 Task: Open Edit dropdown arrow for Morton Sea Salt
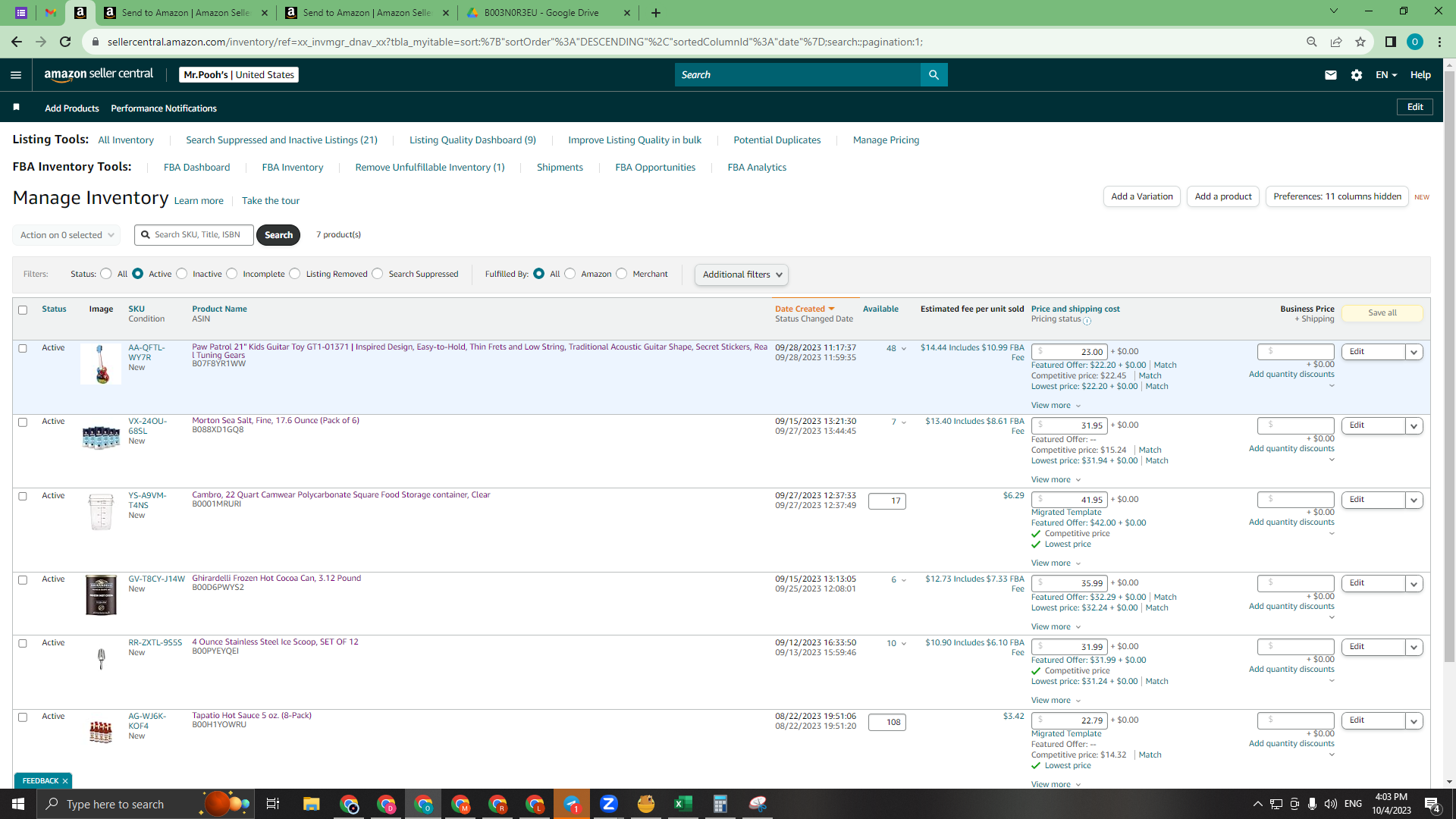[x=1414, y=426]
